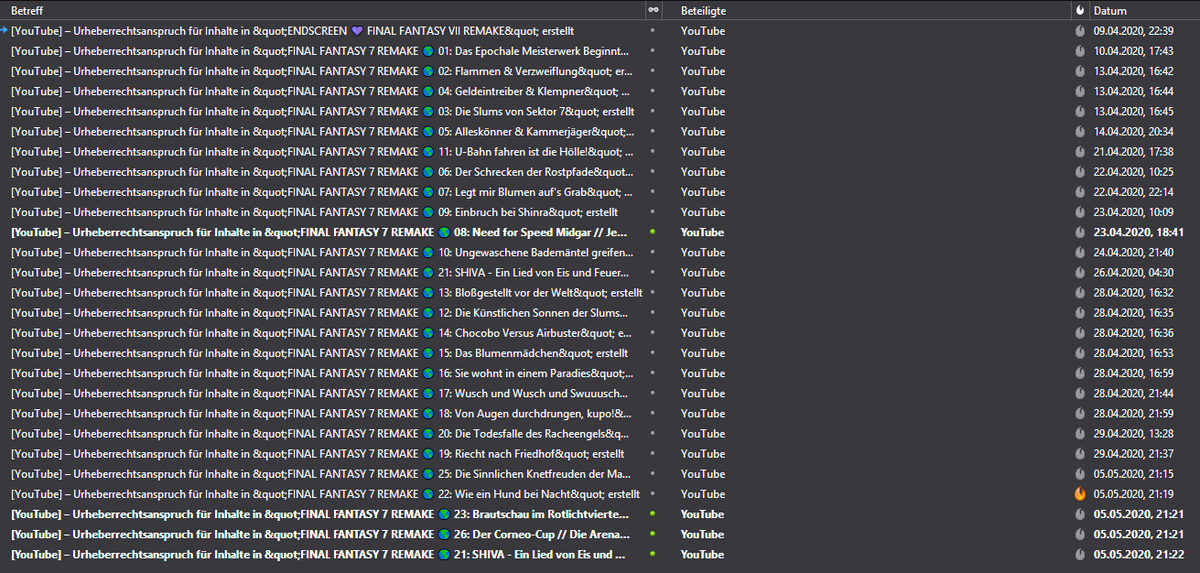The height and width of the screenshot is (573, 1200).
Task: Select message '15: Das Blumenmädchen'
Action: click(x=319, y=353)
